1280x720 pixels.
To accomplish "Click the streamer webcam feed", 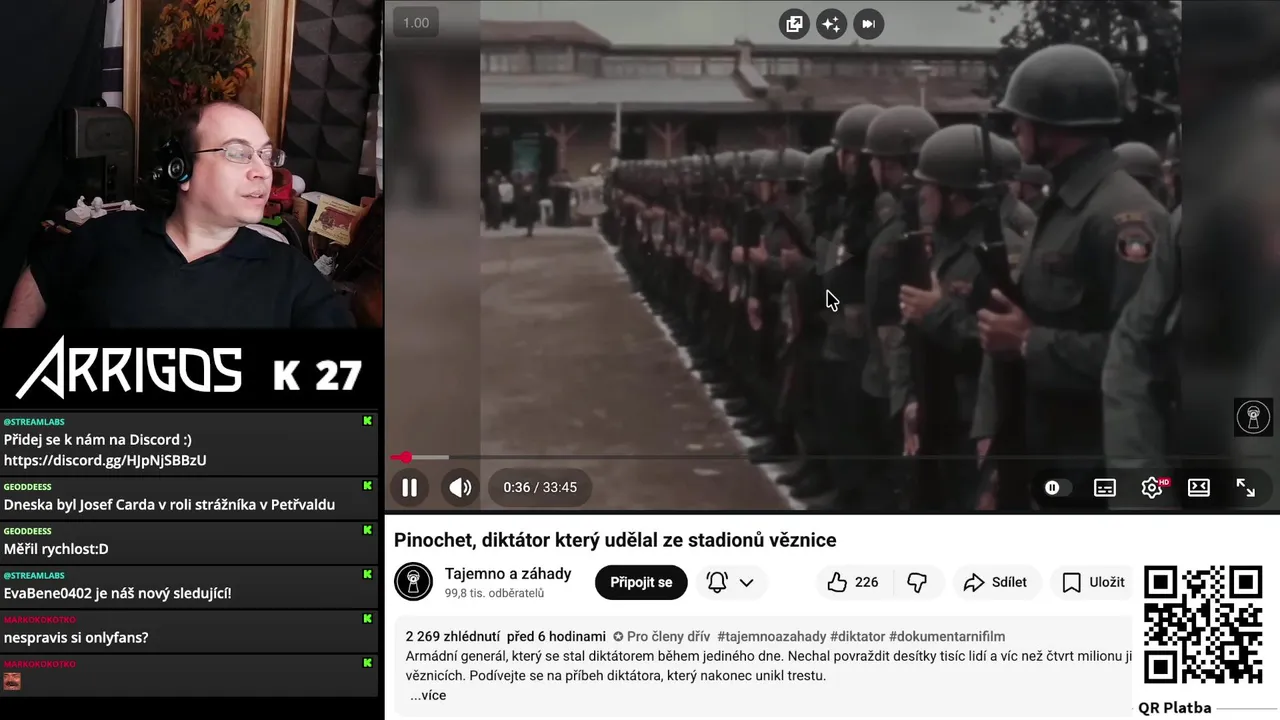I will (x=190, y=164).
